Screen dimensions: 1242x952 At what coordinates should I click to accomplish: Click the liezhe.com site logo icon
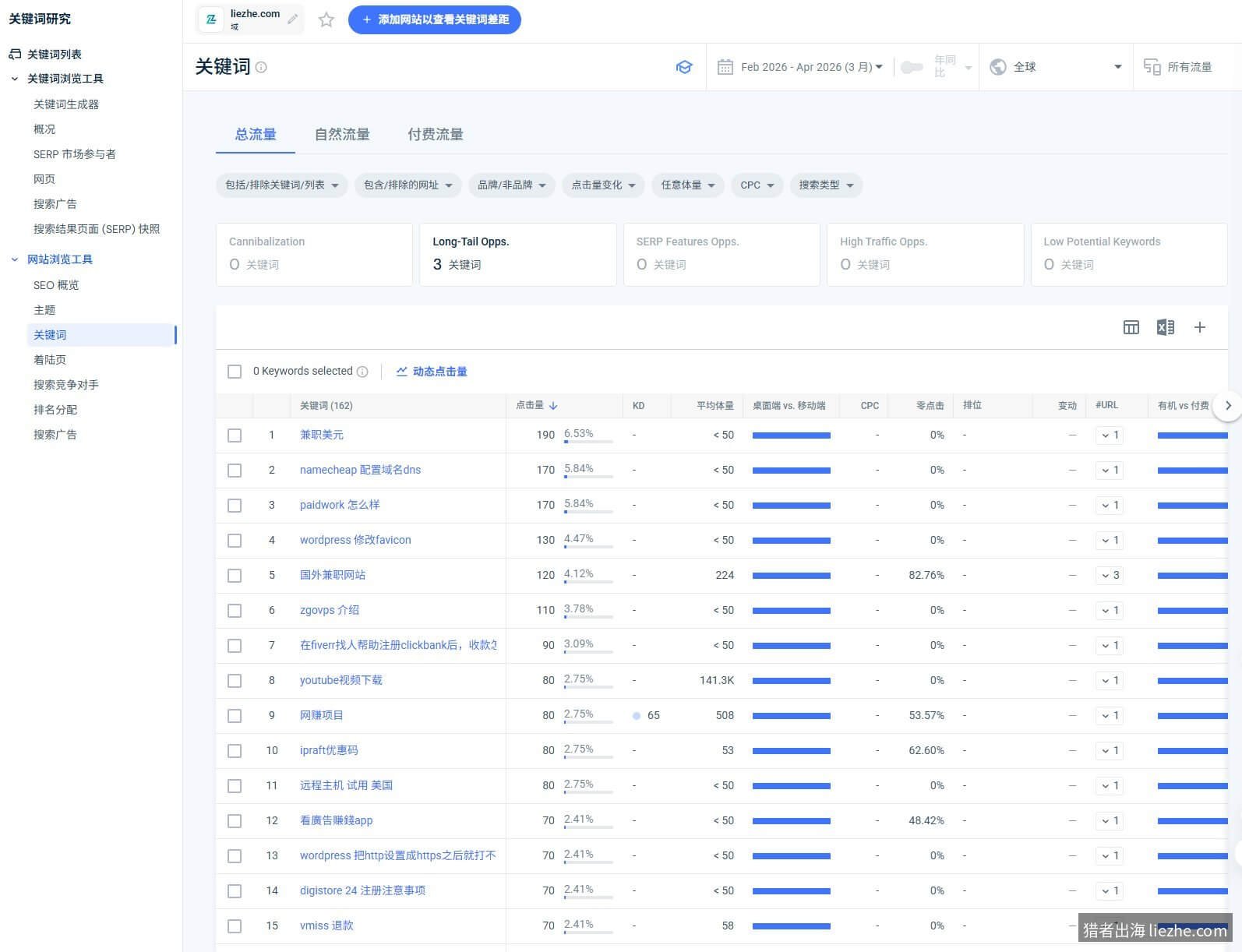[x=211, y=19]
